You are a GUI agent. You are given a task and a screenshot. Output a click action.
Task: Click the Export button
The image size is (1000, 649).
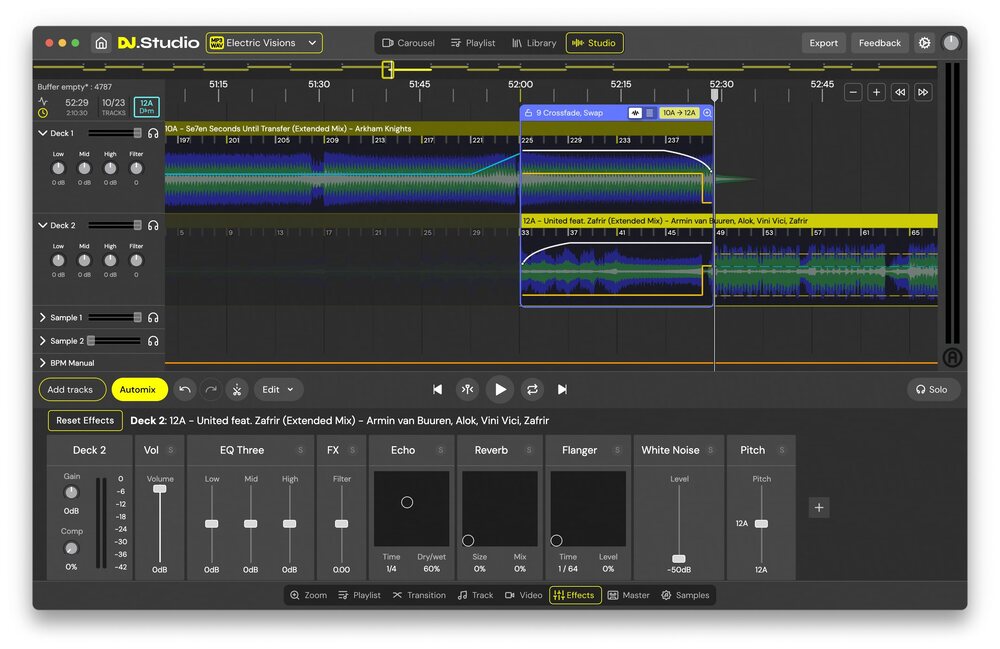click(823, 42)
